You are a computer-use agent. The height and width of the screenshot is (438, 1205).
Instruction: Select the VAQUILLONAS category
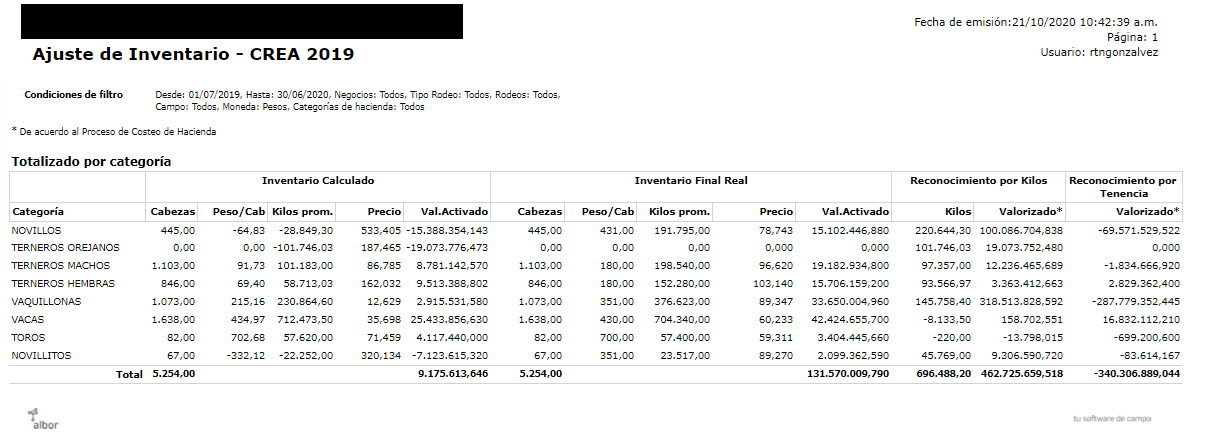pos(46,302)
